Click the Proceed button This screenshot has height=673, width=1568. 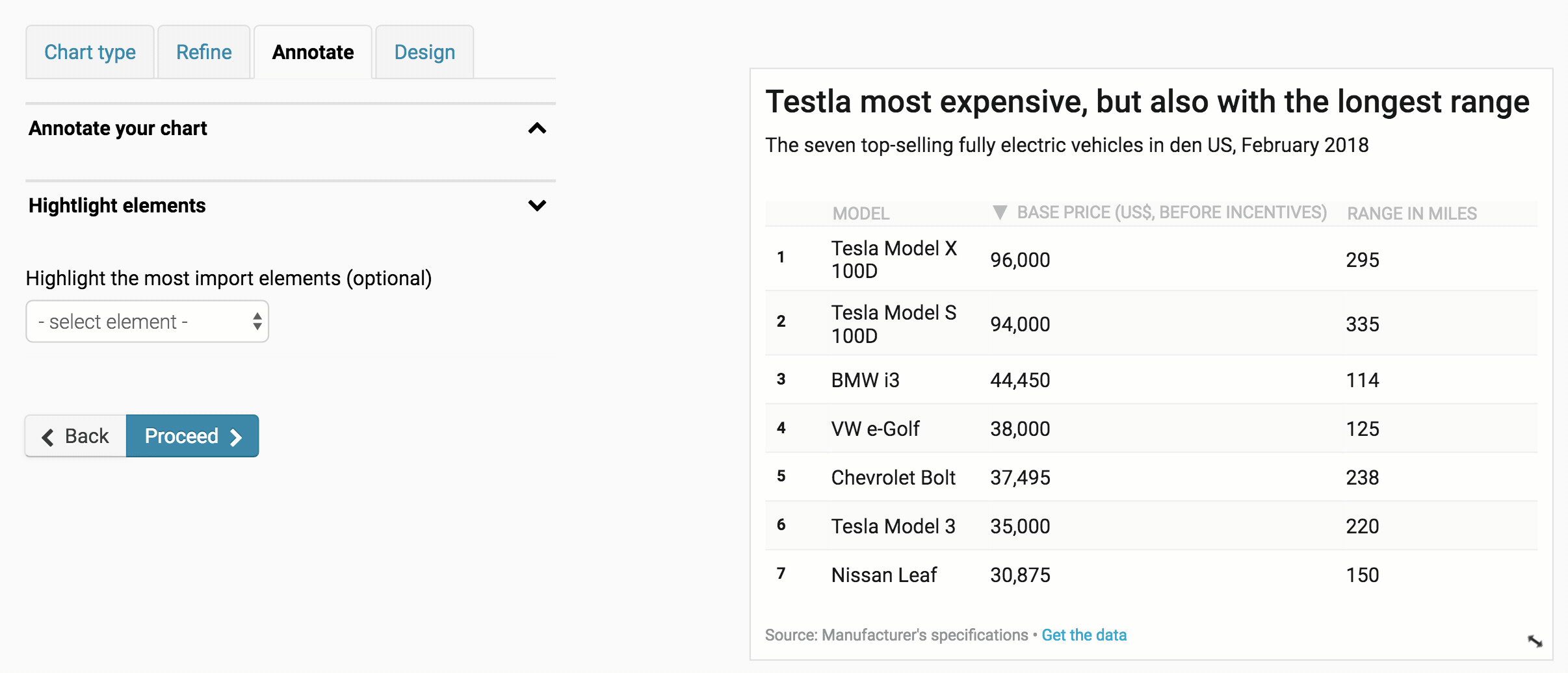[192, 436]
